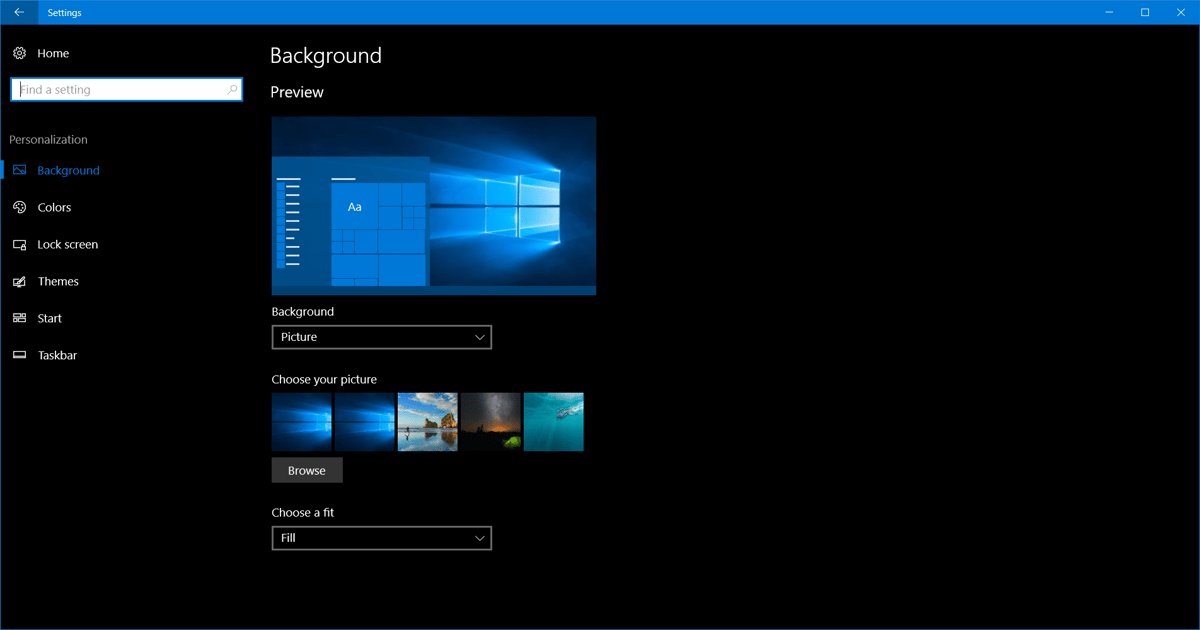Choose the underwater swimmer wallpaper thumbnail
1200x630 pixels.
coord(553,422)
